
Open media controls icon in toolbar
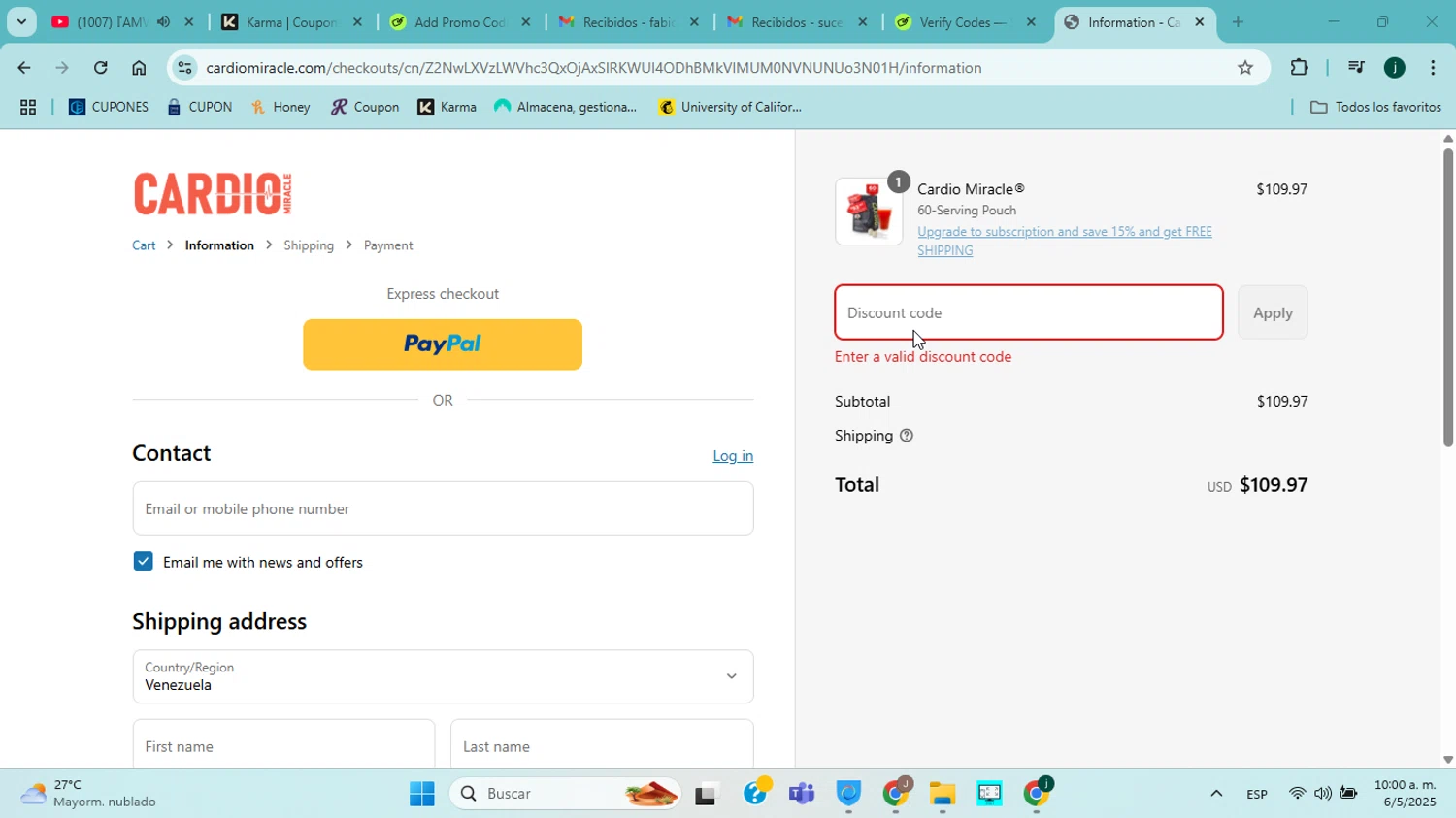coord(1356,68)
